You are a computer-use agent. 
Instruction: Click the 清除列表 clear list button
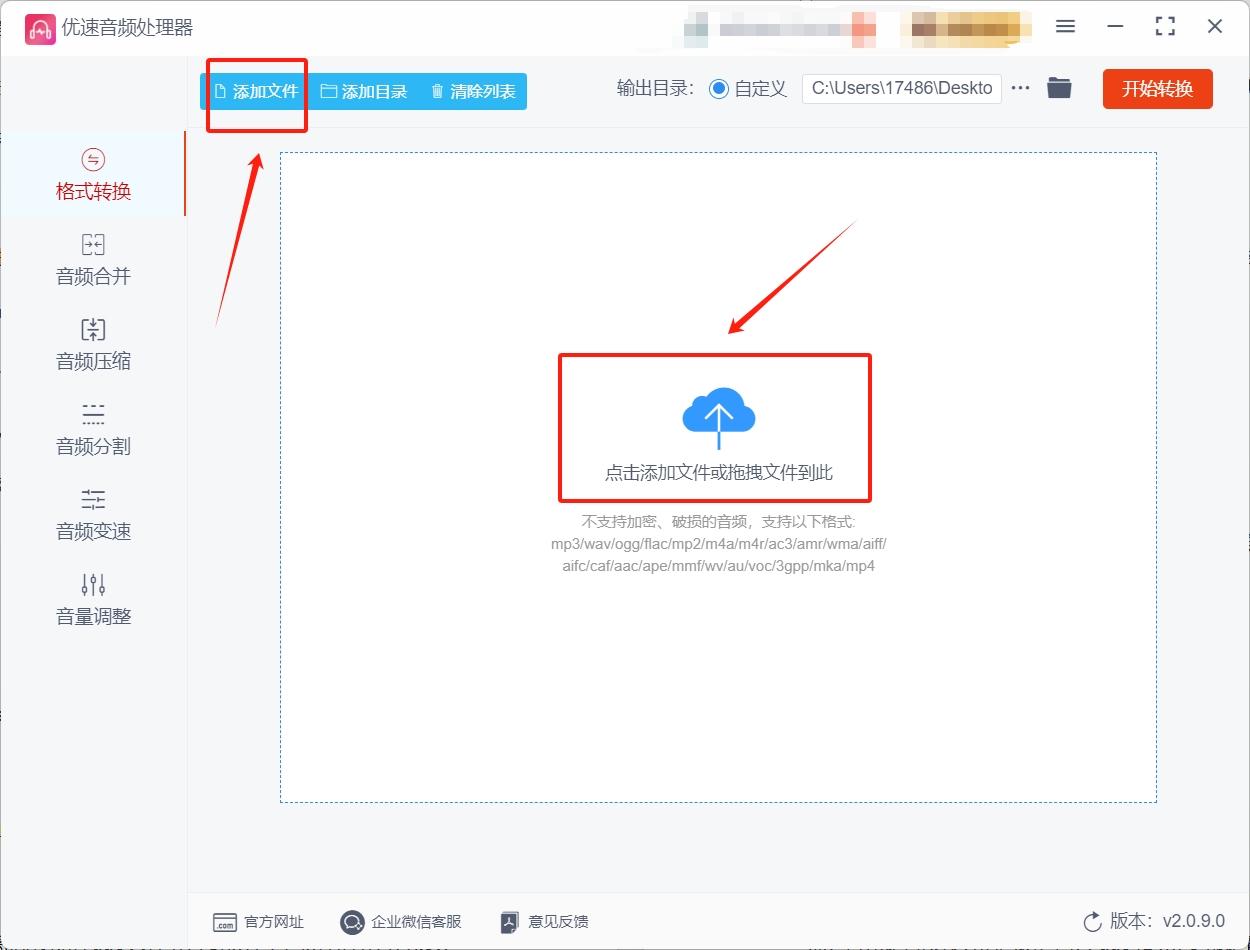pyautogui.click(x=472, y=90)
